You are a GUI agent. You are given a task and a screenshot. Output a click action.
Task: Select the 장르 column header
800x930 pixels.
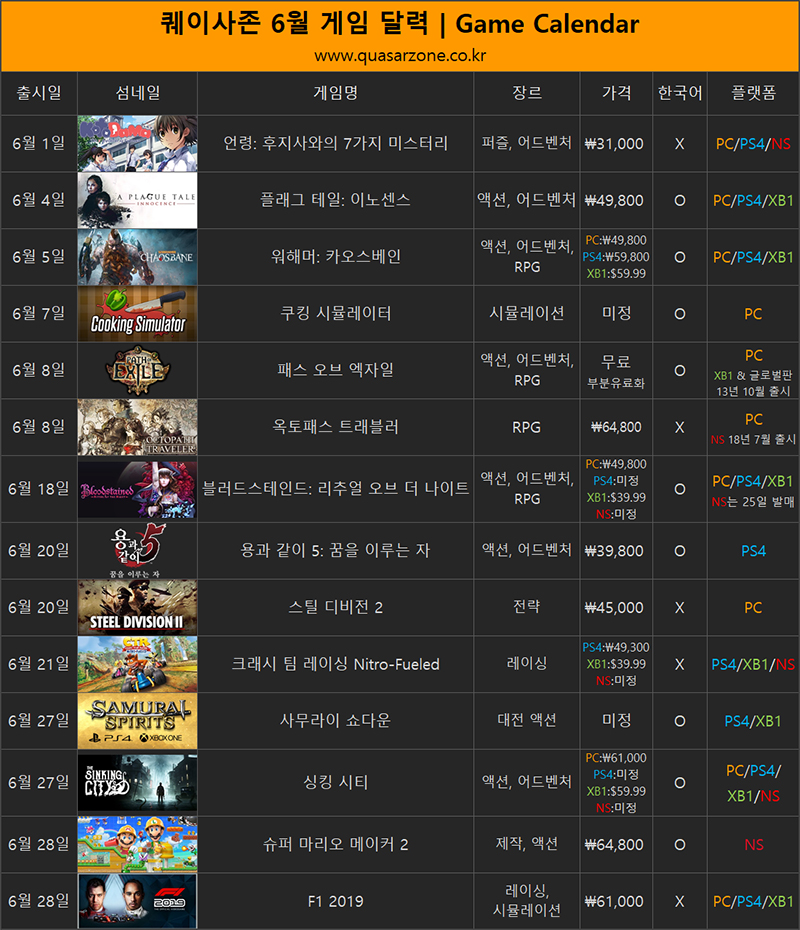(x=527, y=93)
